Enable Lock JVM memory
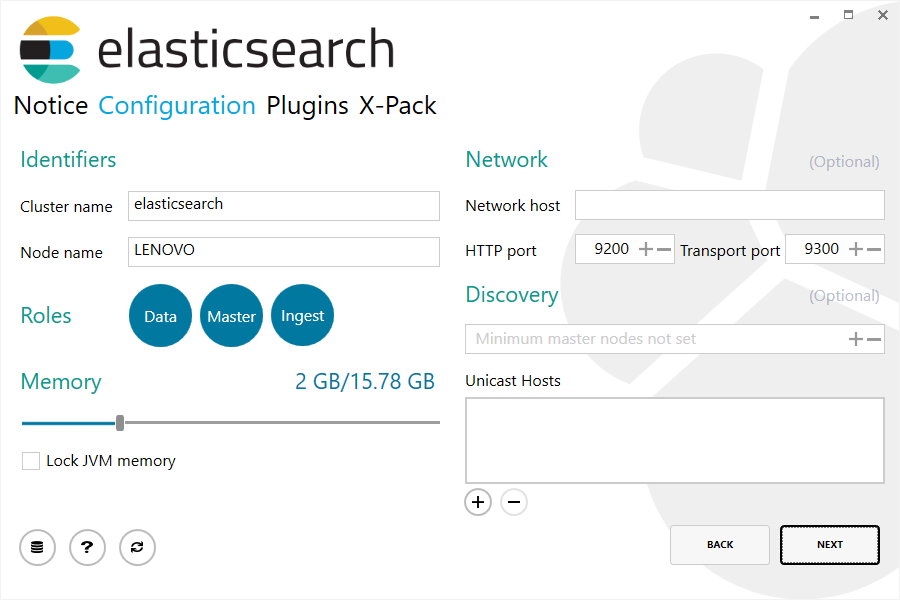This screenshot has width=900, height=600. [30, 461]
